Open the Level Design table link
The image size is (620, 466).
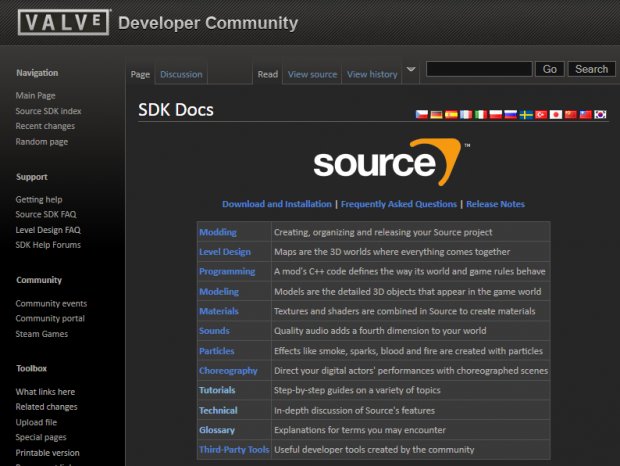[x=225, y=252]
